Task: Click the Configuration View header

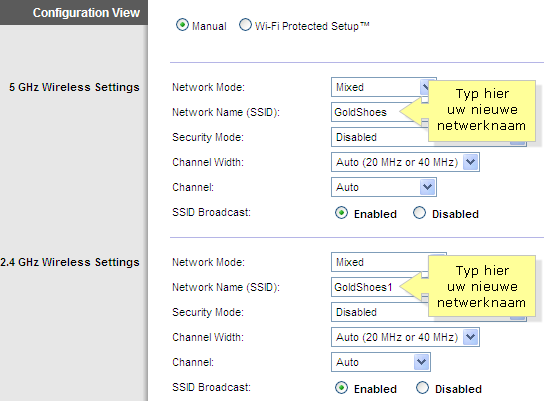Action: coord(86,12)
